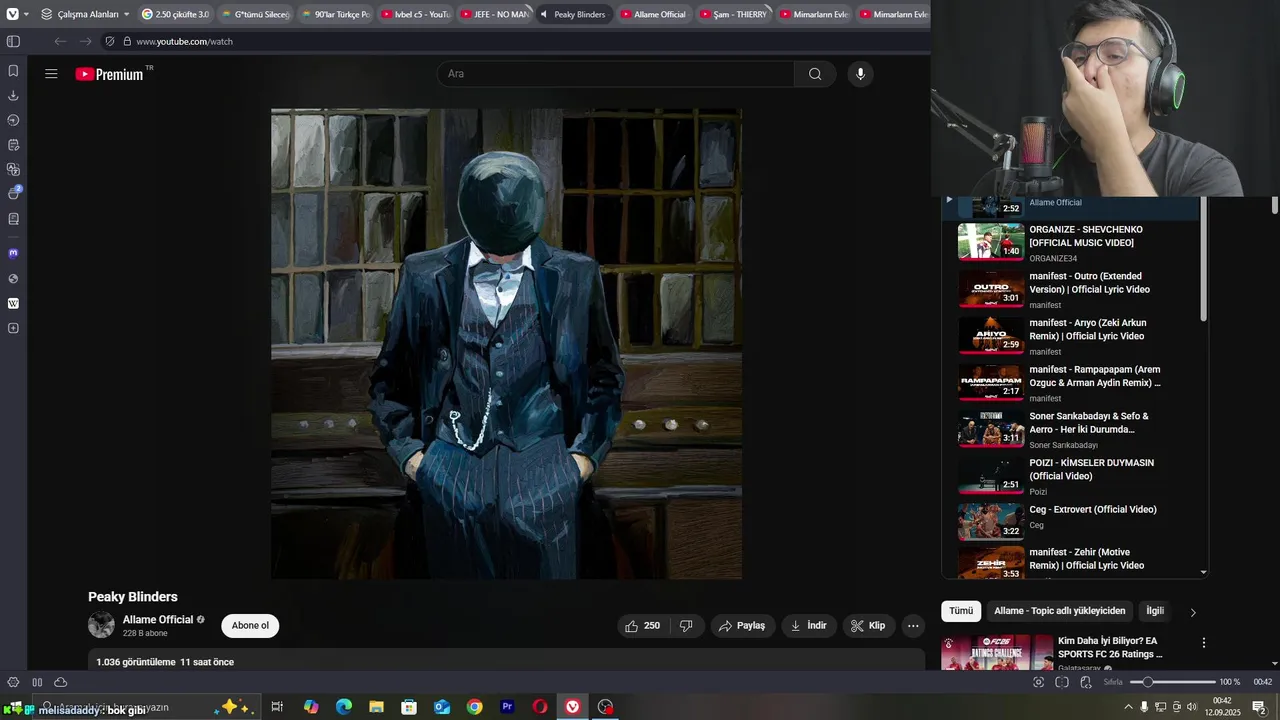Adjust the page zoom slider
The image size is (1280, 720).
[1172, 682]
